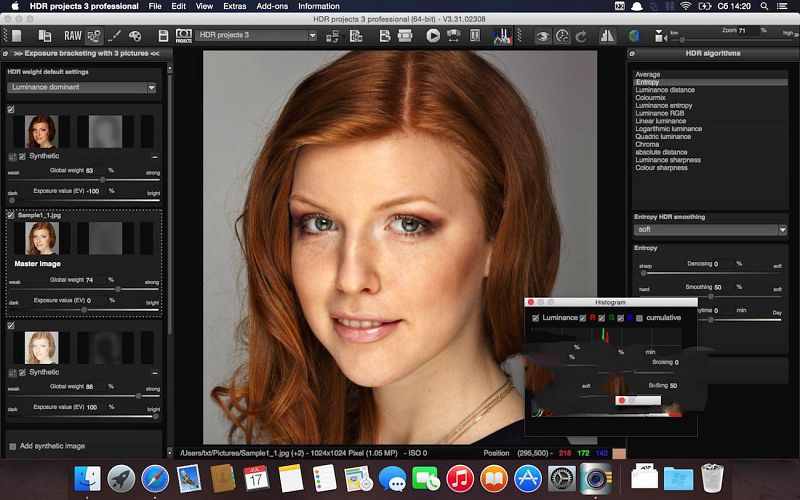The width and height of the screenshot is (800, 500).
Task: Toggle the eye preview icon in toolbar
Action: click(543, 36)
